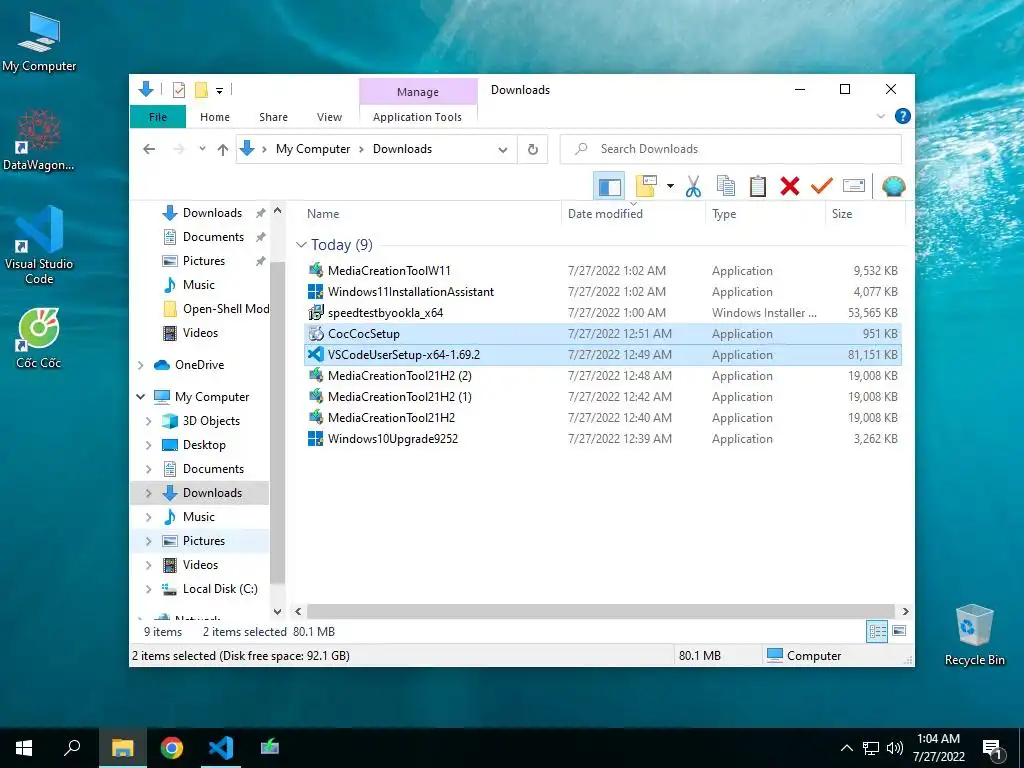
Task: Open Google Chrome from the taskbar
Action: (x=172, y=748)
